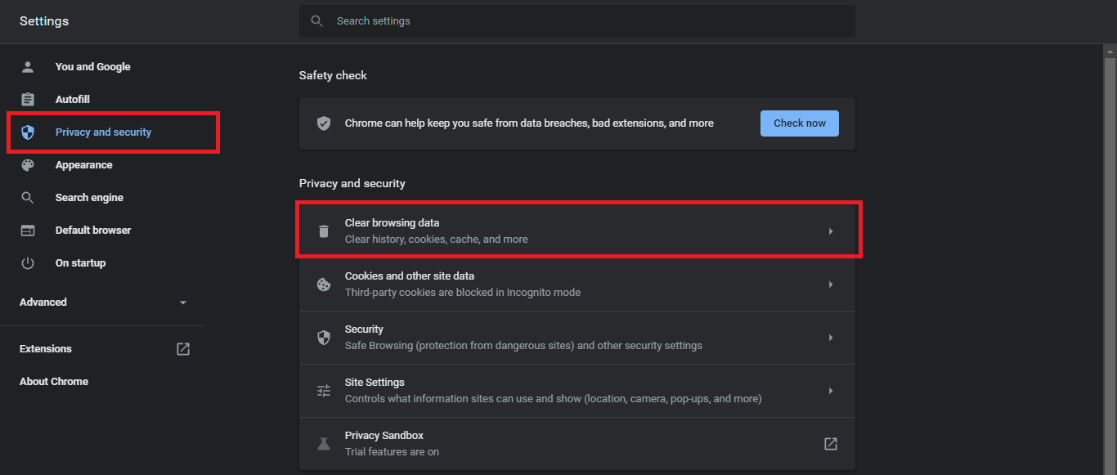Click the Appearance palette icon
Image resolution: width=1117 pixels, height=475 pixels.
(x=28, y=165)
